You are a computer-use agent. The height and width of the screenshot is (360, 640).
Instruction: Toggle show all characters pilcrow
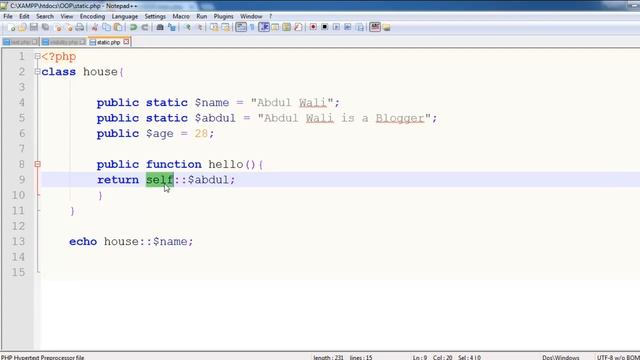coord(252,27)
